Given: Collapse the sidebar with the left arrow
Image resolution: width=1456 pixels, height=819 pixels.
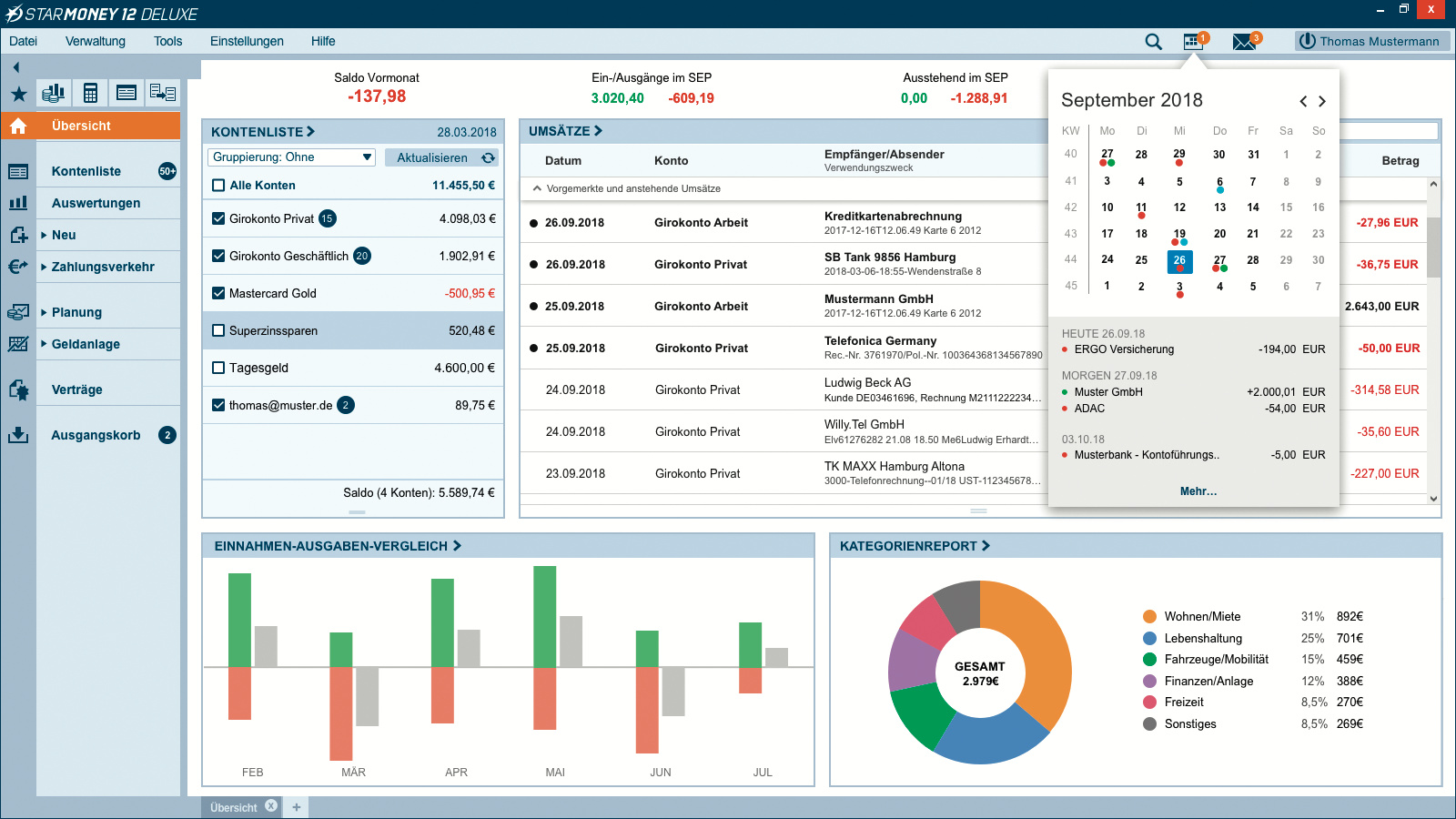Looking at the screenshot, I should 16,67.
